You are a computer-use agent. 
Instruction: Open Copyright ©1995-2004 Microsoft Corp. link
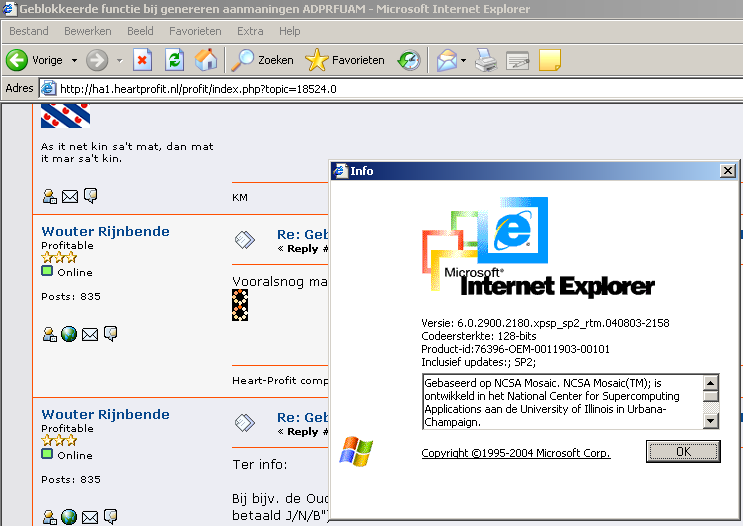click(x=516, y=453)
